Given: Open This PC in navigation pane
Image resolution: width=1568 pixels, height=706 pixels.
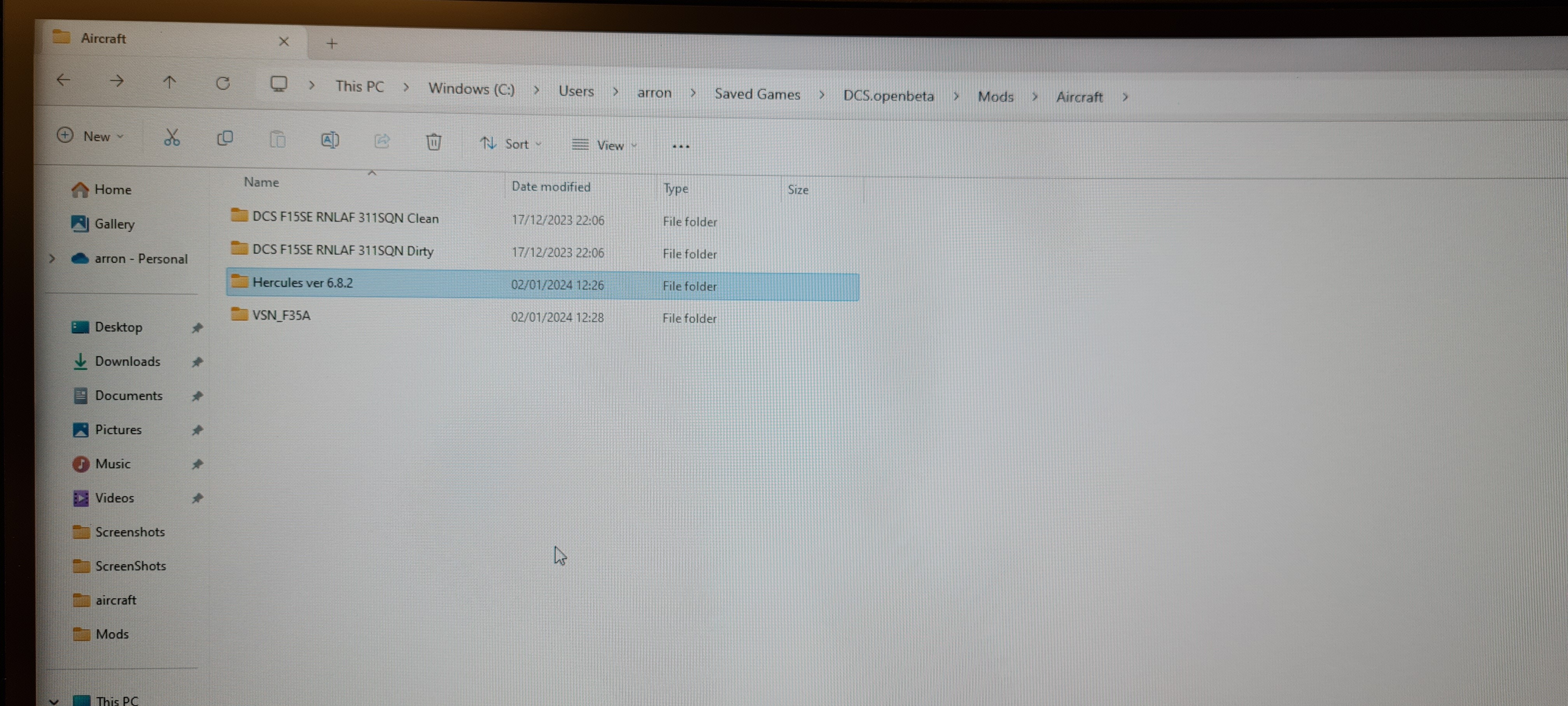Looking at the screenshot, I should (106, 700).
